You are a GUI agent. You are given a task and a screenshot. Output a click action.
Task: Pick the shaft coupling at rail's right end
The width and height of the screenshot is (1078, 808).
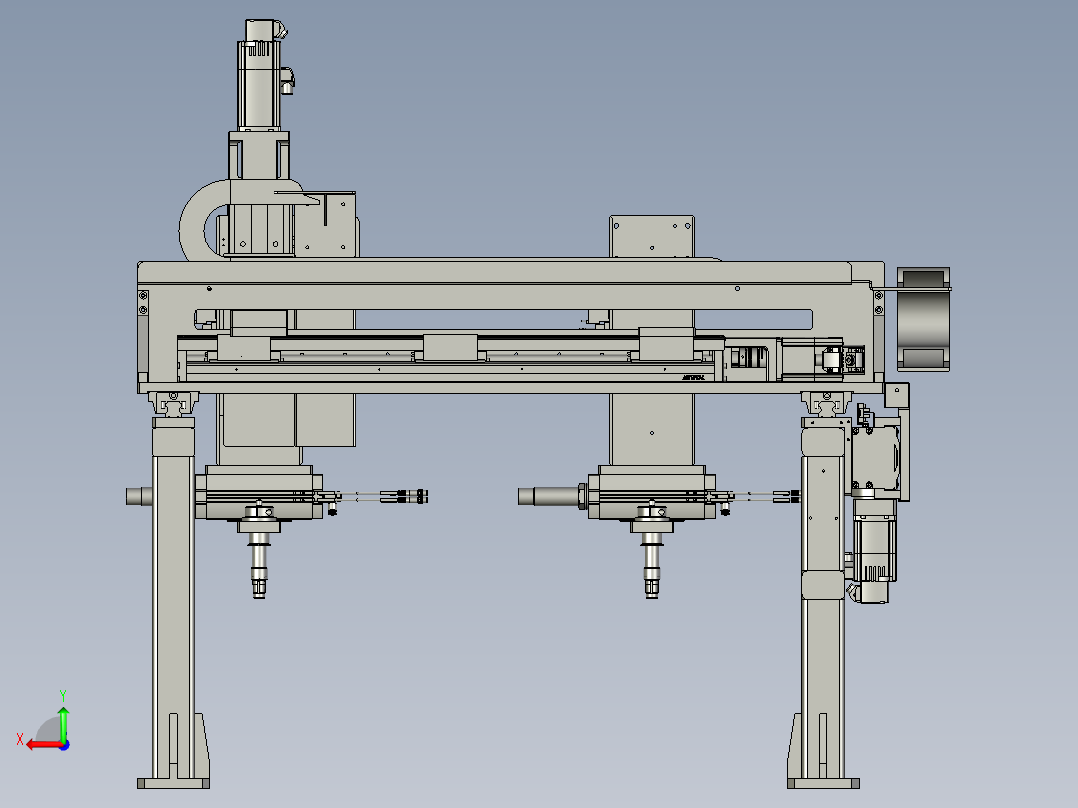coord(749,358)
